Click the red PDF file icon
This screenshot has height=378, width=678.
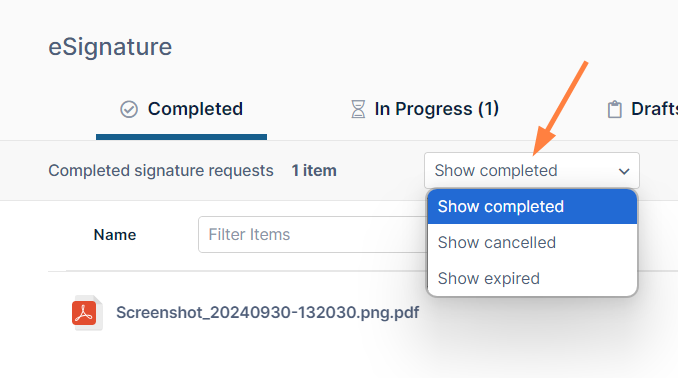coord(87,313)
